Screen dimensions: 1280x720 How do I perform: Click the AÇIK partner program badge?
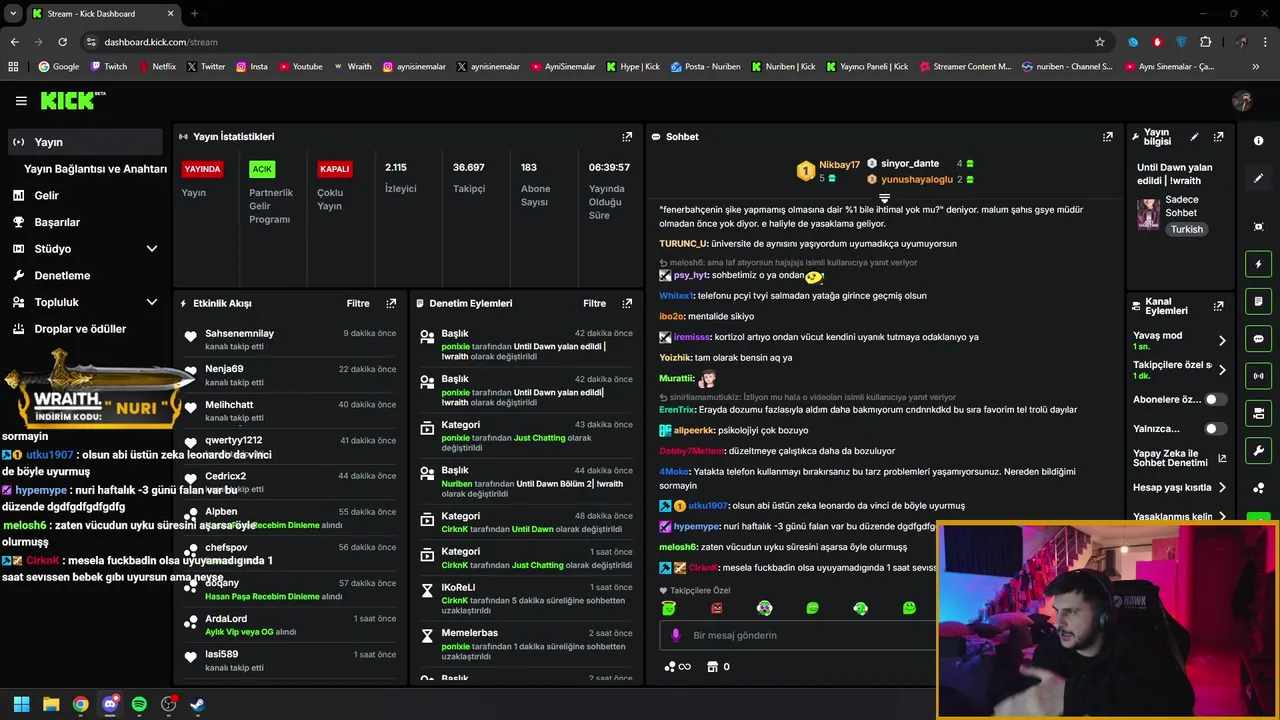point(262,169)
